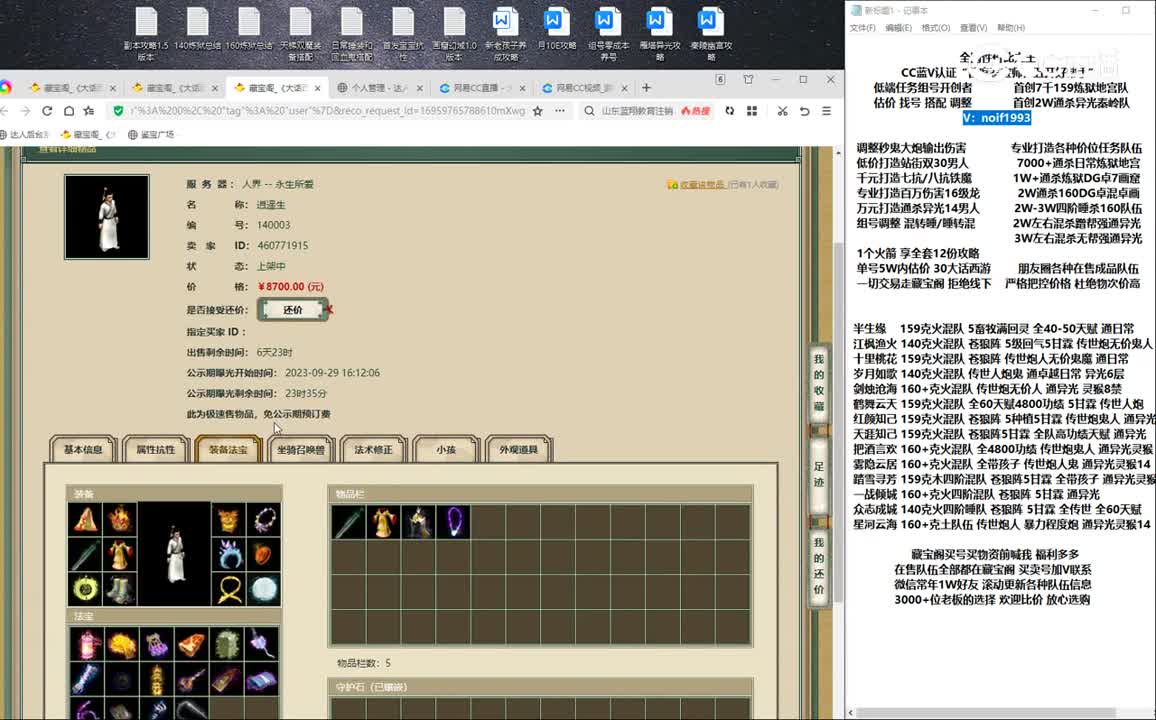Click the price text ¥8700.00 (元)
This screenshot has height=720, width=1156.
tap(291, 287)
